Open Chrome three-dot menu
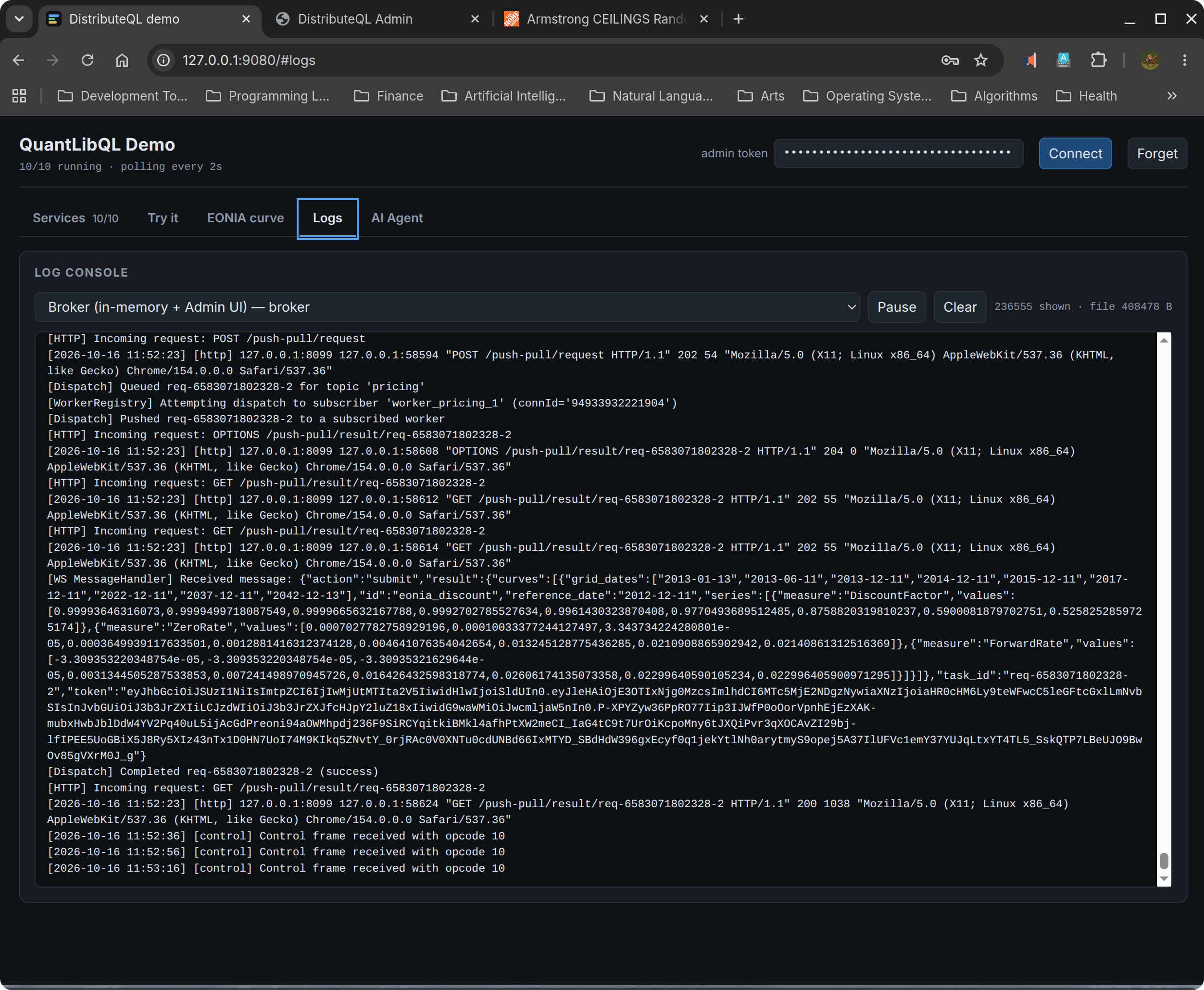This screenshot has height=990, width=1204. pos(1185,60)
